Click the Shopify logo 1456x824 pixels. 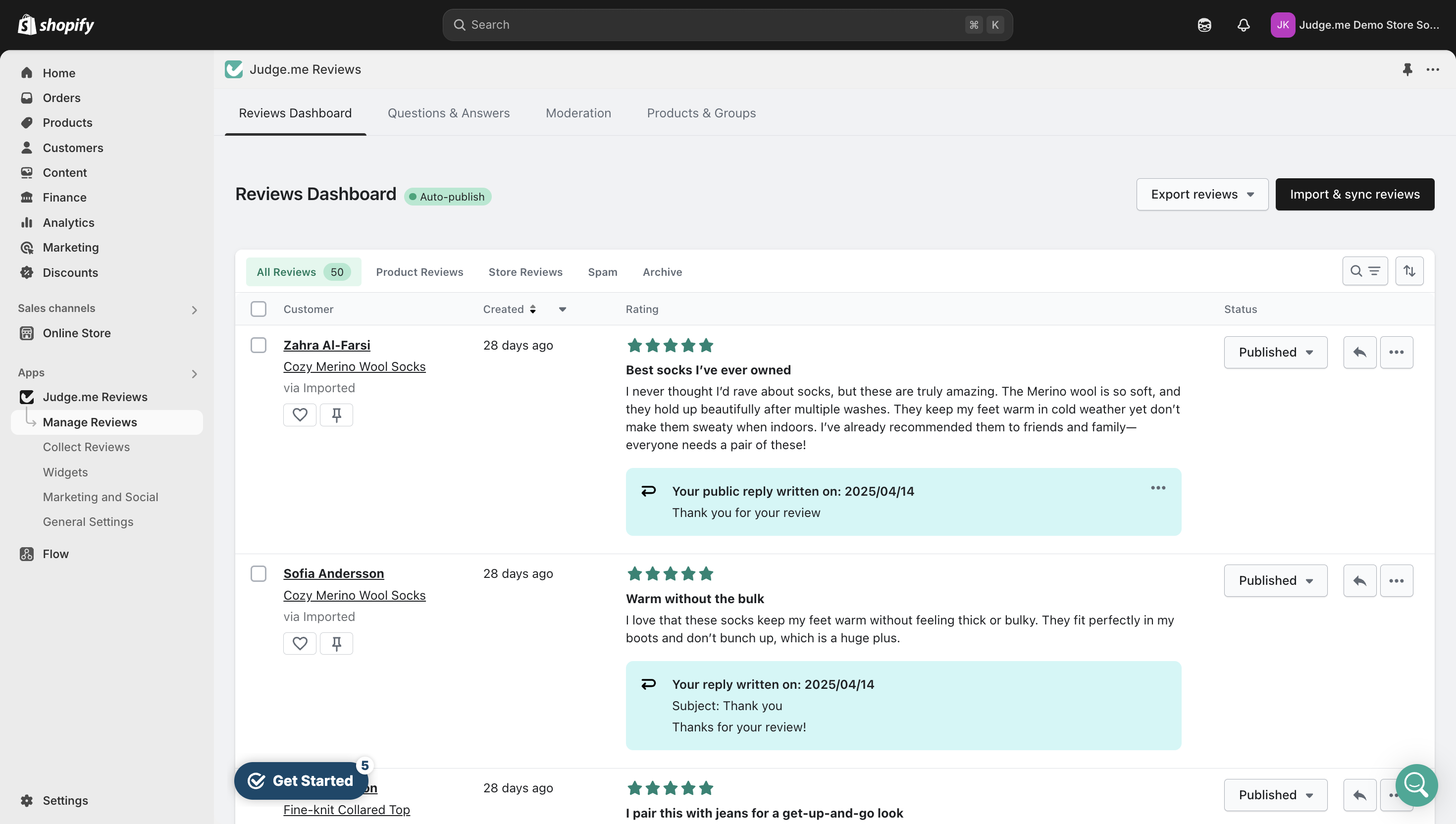click(x=55, y=25)
